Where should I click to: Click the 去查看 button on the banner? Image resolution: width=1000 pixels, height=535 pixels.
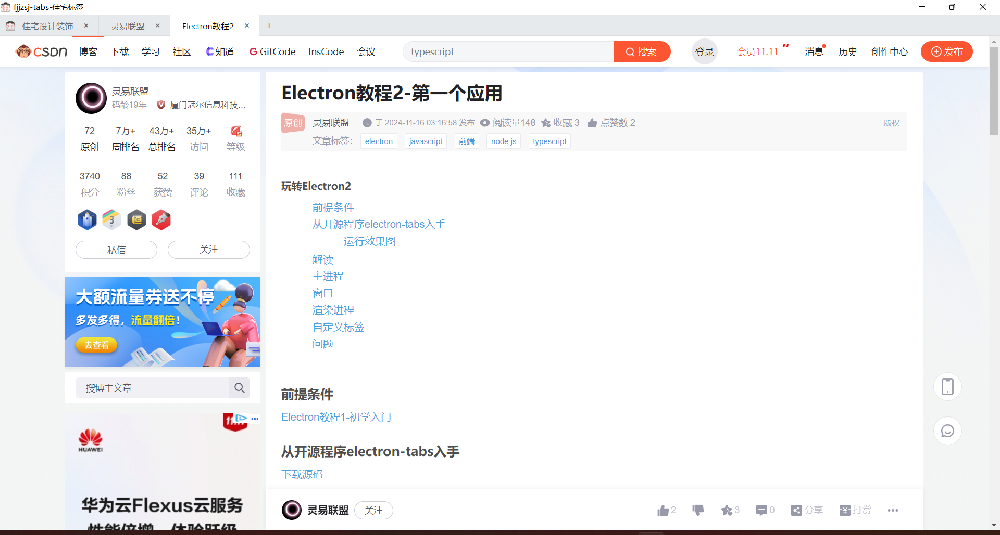pyautogui.click(x=97, y=345)
